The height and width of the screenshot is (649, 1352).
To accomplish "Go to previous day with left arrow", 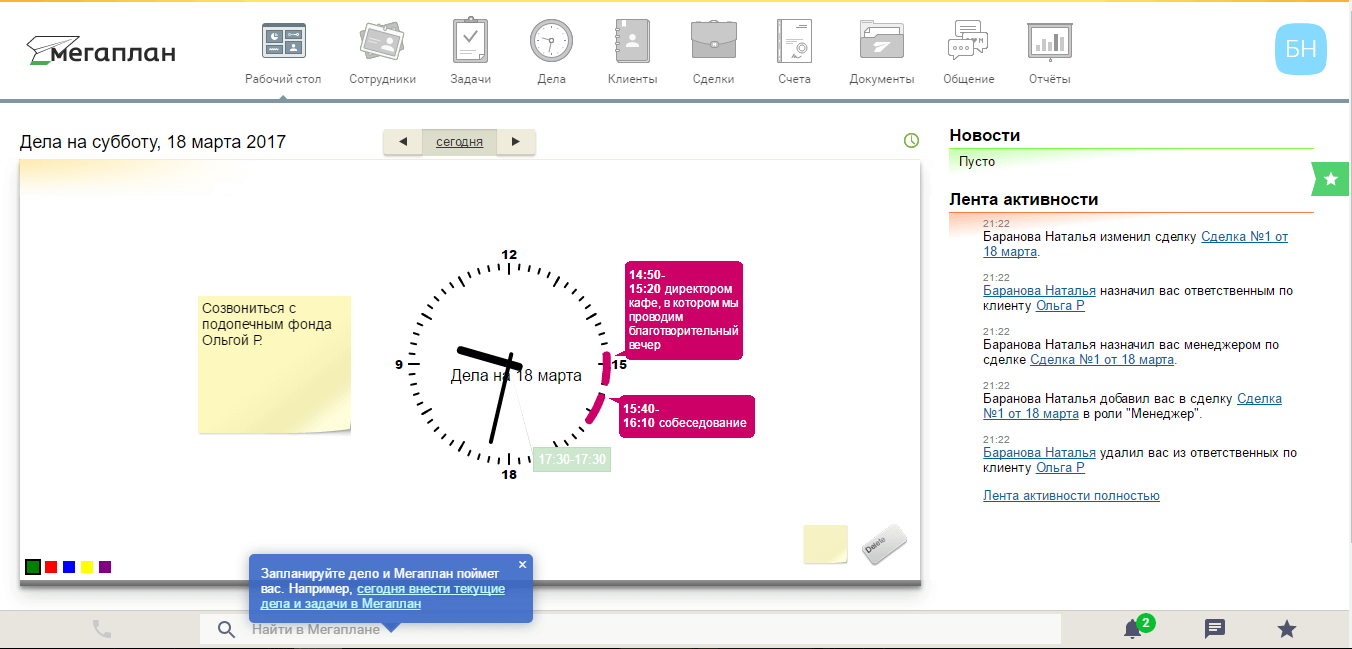I will [403, 142].
